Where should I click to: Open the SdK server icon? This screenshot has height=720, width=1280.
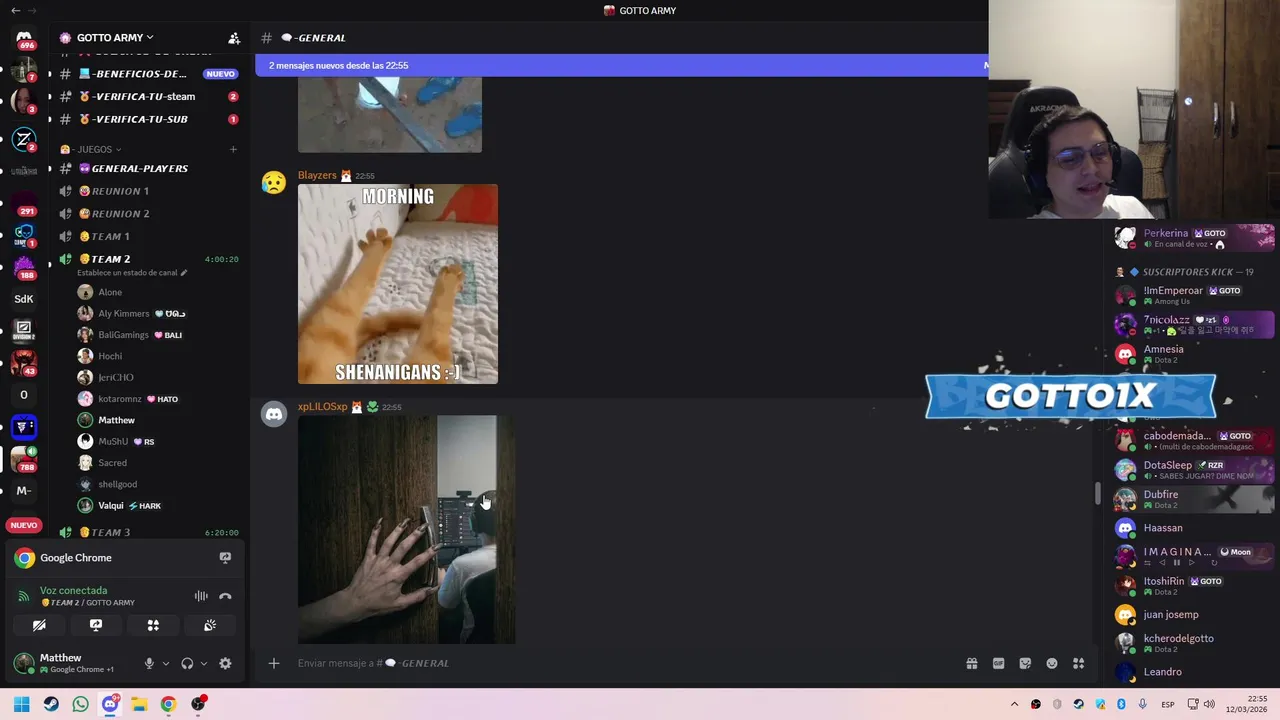[x=24, y=298]
